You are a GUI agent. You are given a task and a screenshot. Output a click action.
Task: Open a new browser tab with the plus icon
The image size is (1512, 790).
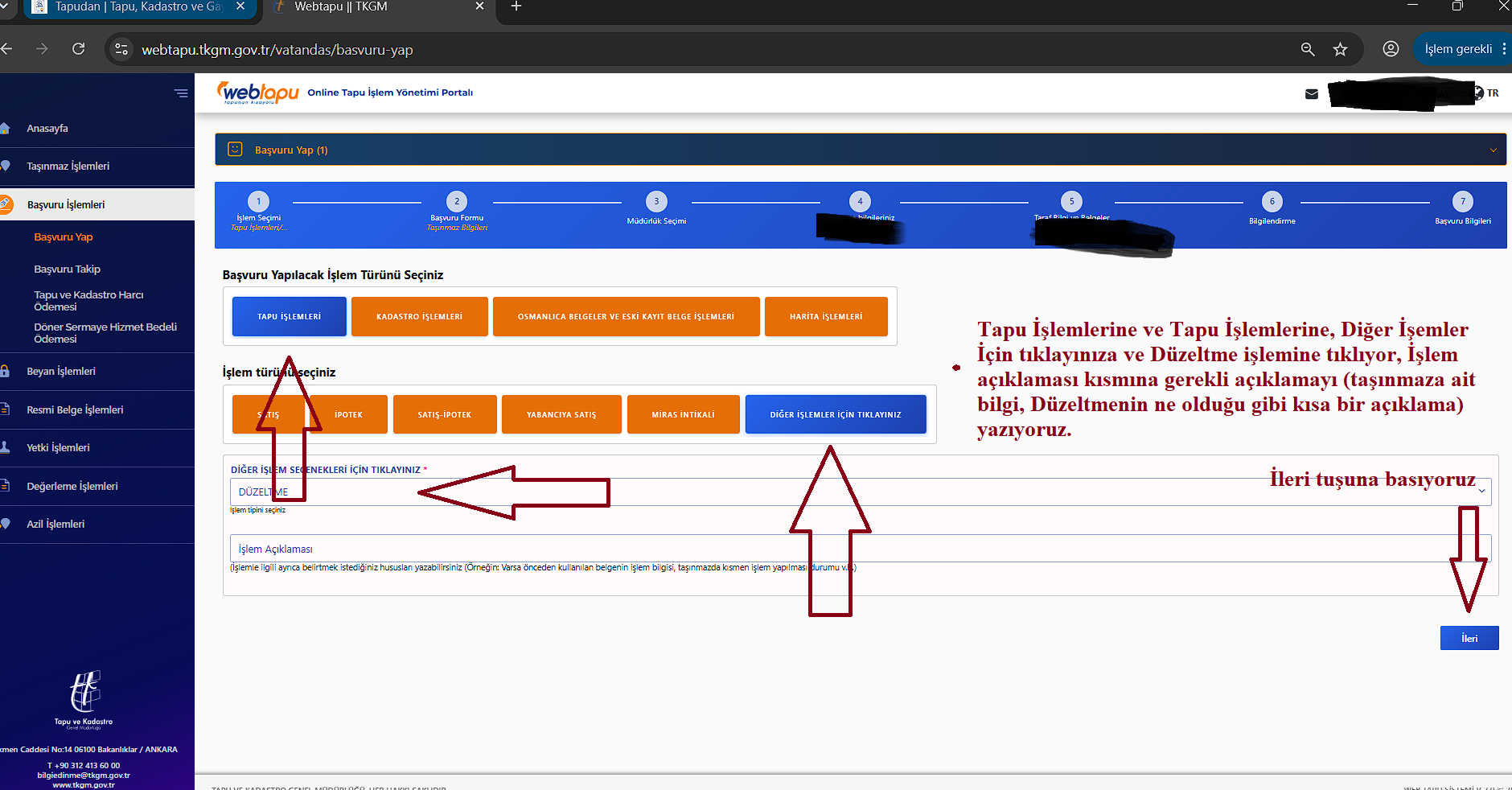point(516,6)
